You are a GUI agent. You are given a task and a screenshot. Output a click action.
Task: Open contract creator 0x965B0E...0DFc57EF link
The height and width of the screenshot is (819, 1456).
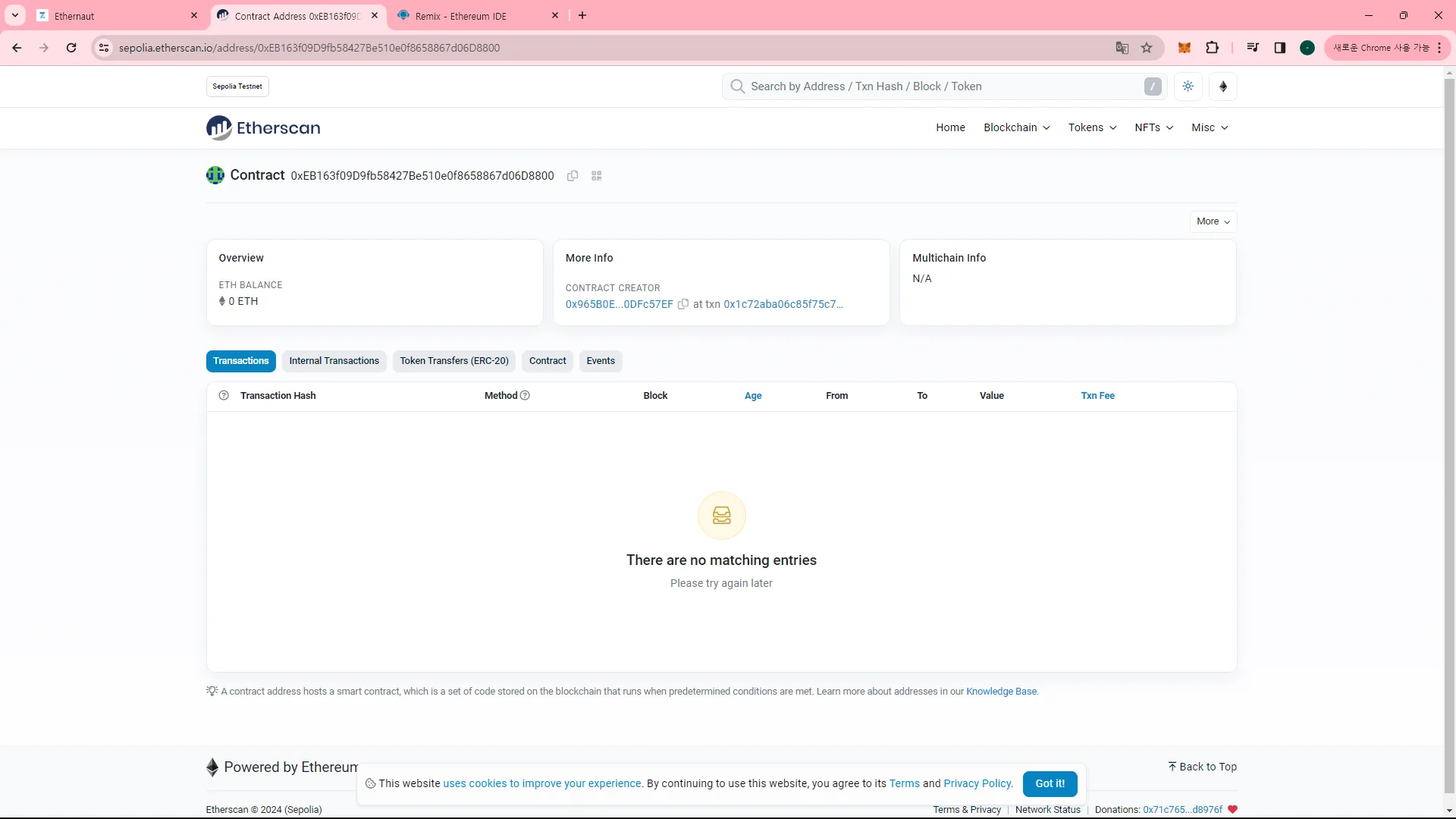coord(620,304)
